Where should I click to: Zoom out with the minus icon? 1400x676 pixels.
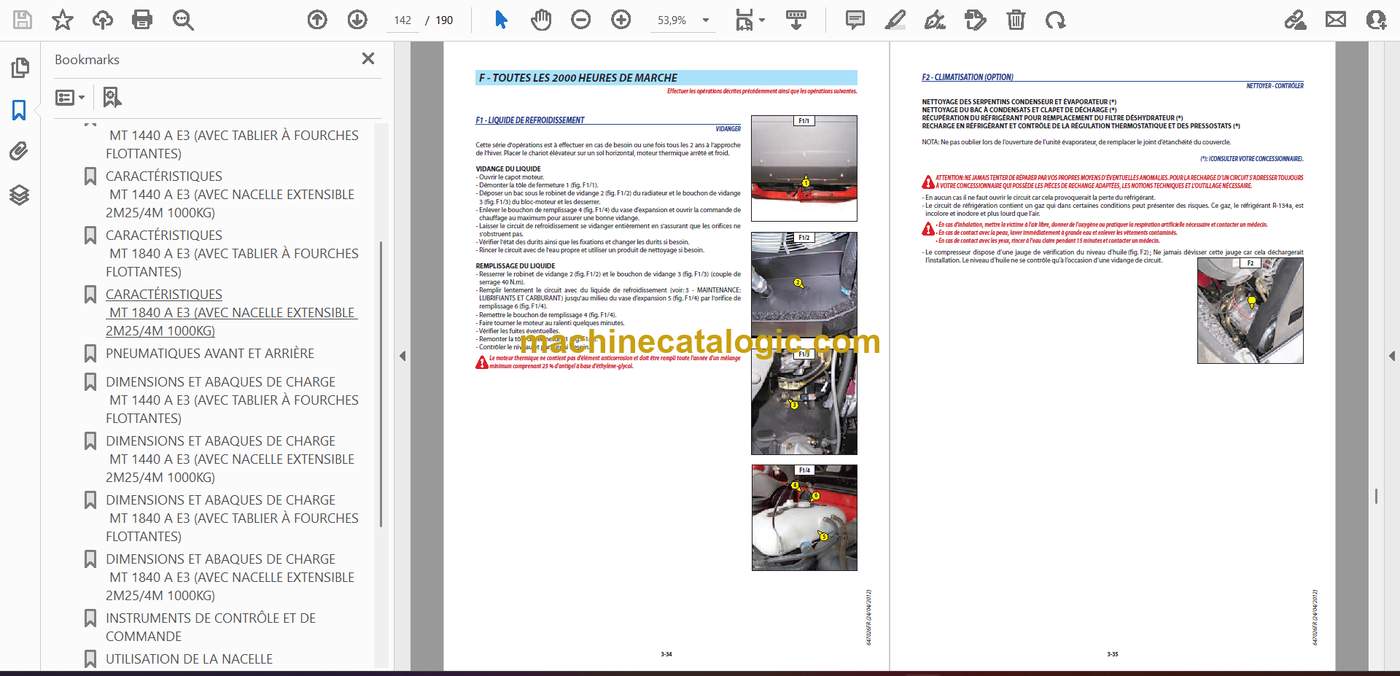(581, 19)
